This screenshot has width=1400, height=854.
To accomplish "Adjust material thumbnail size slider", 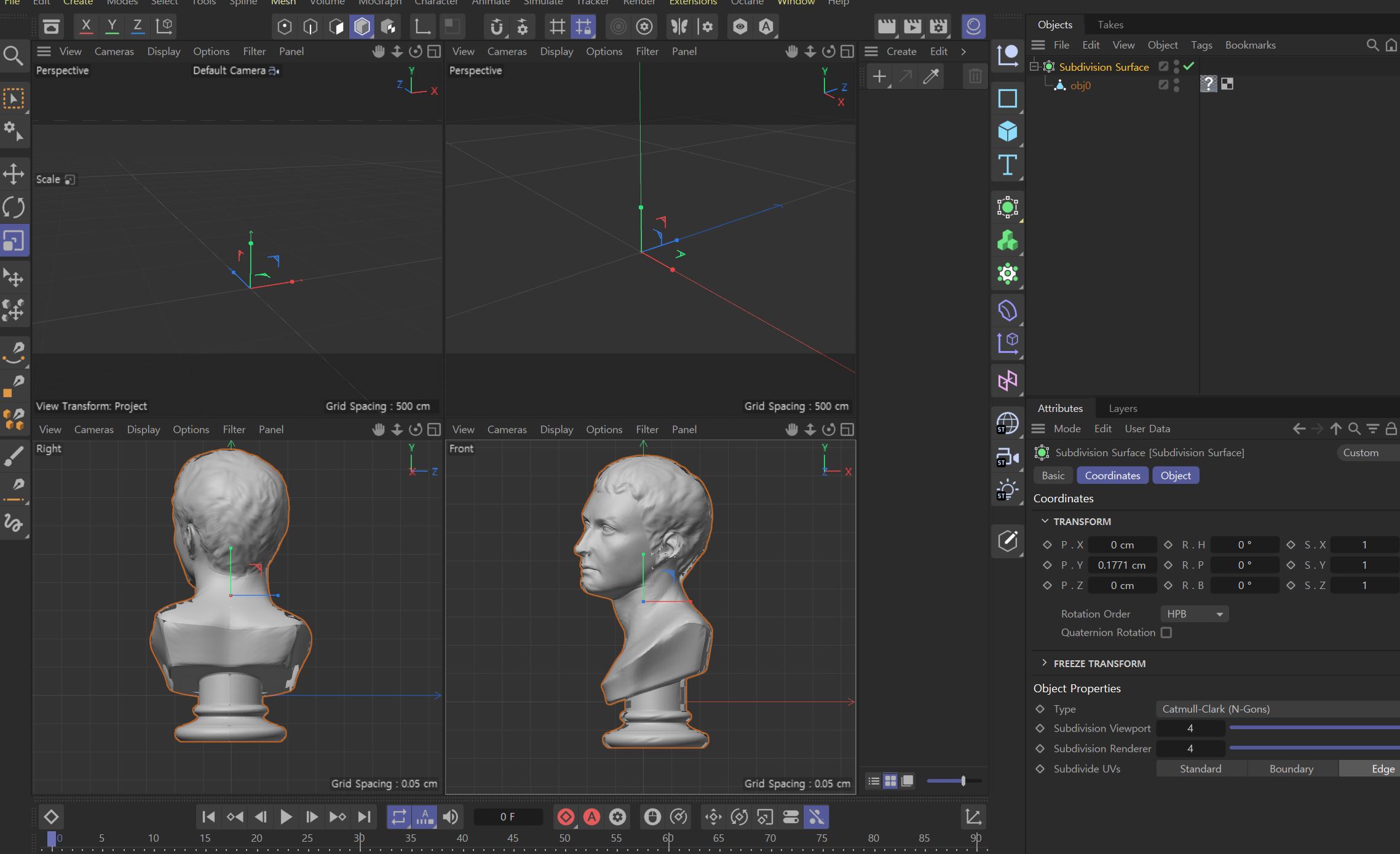I will point(954,781).
